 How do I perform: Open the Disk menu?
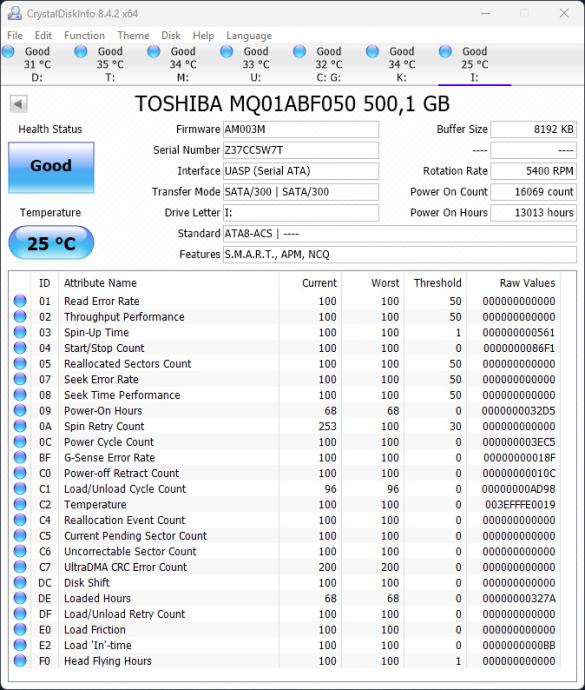pyautogui.click(x=171, y=35)
